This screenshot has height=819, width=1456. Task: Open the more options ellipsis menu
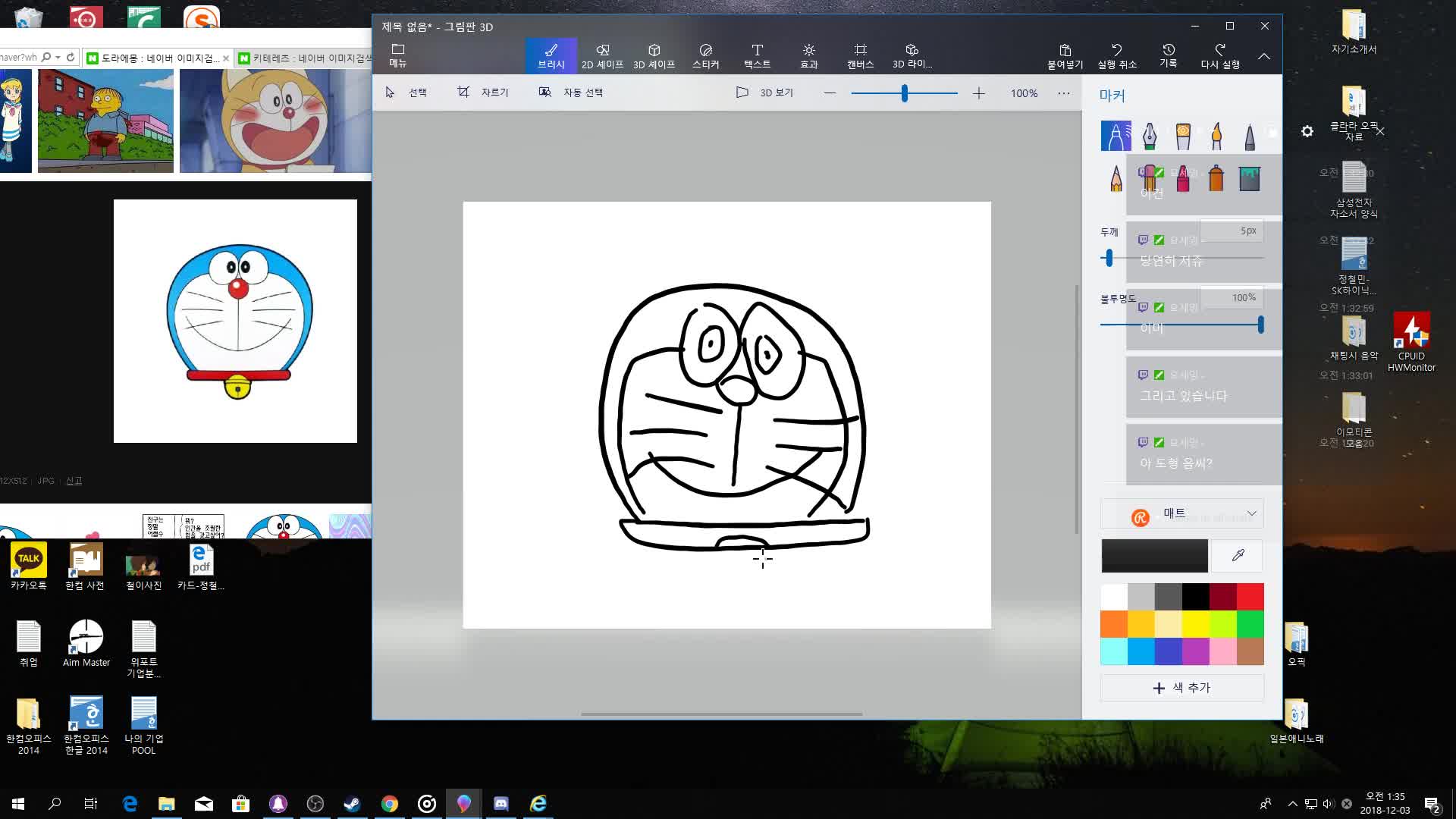(x=1064, y=93)
